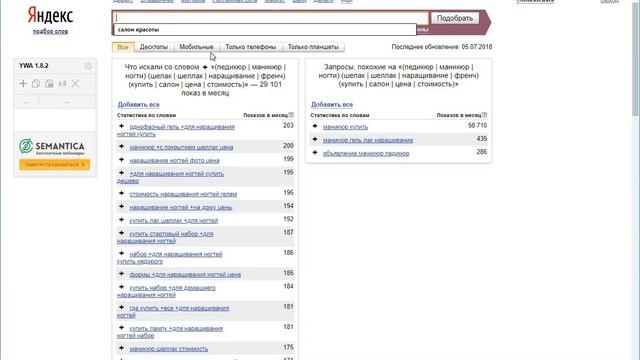Click the Semantica banner logo
This screenshot has height=360, width=640.
click(52, 146)
